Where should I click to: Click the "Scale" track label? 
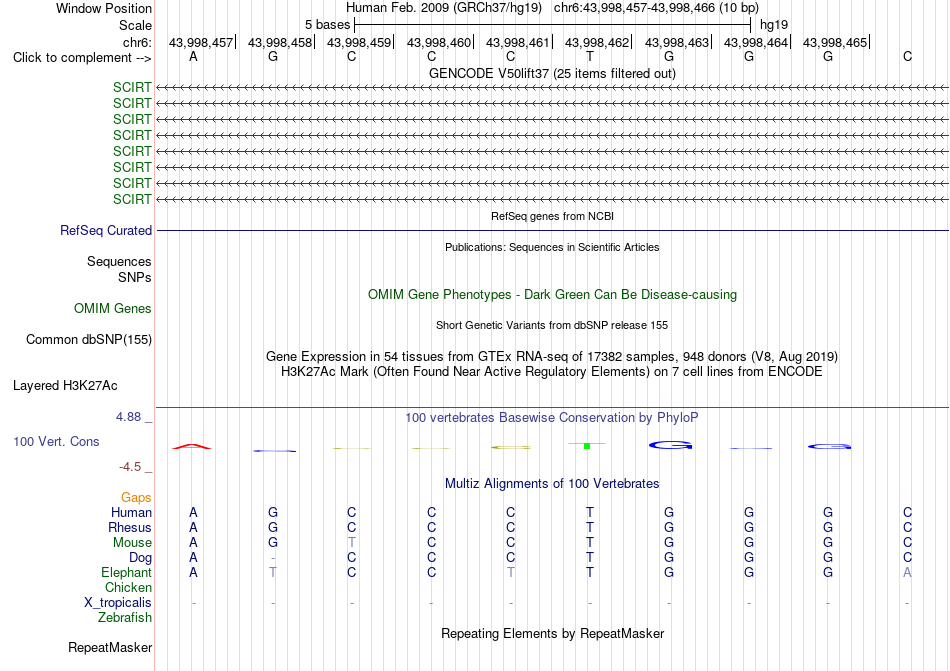(x=135, y=25)
